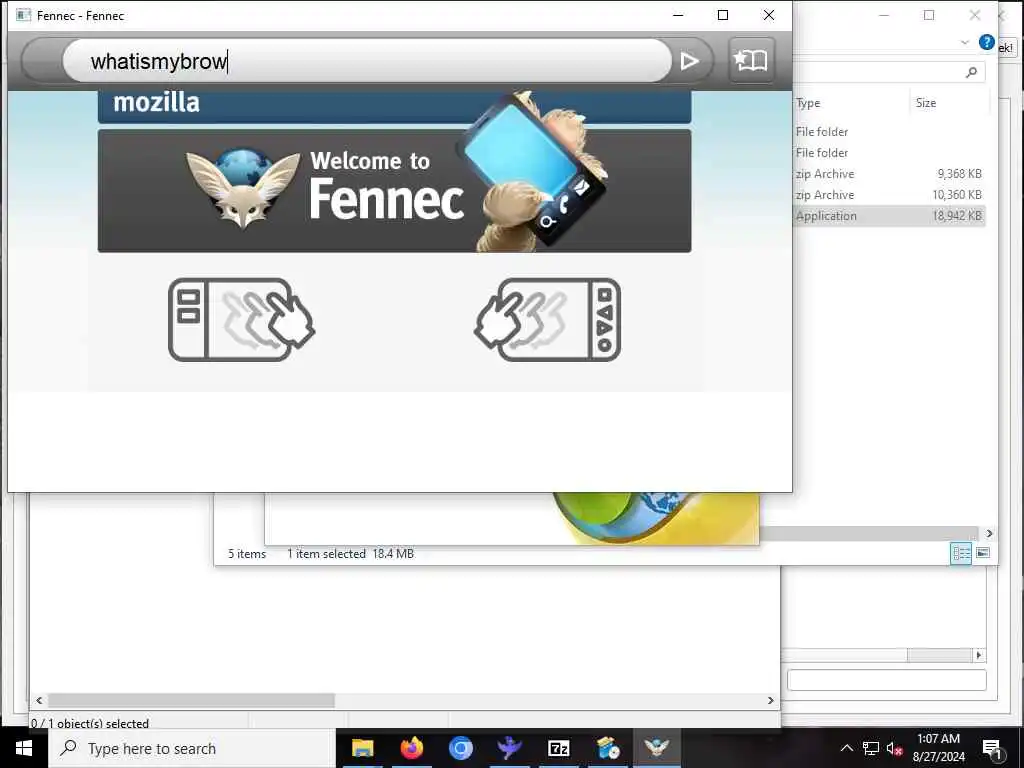This screenshot has height=768, width=1024.
Task: Open the installer package taskbar icon
Action: (607, 748)
